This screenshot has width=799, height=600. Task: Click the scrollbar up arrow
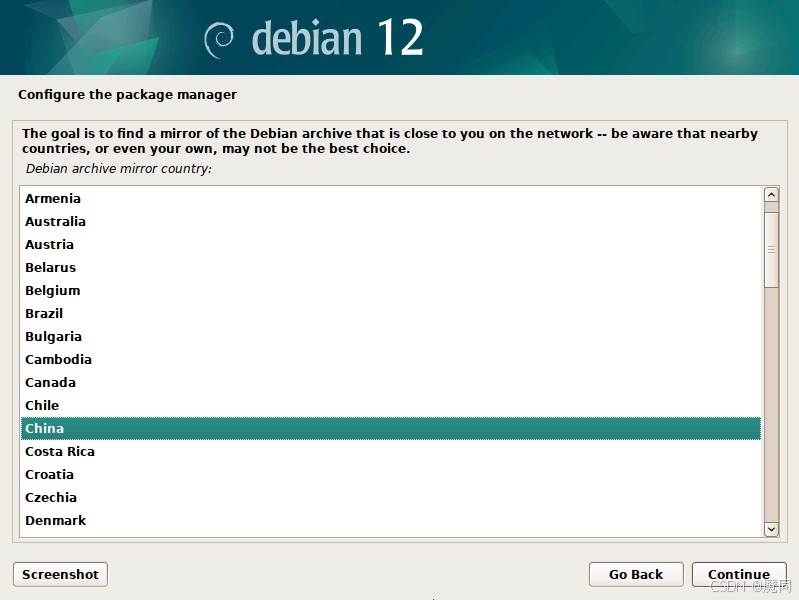click(x=771, y=195)
